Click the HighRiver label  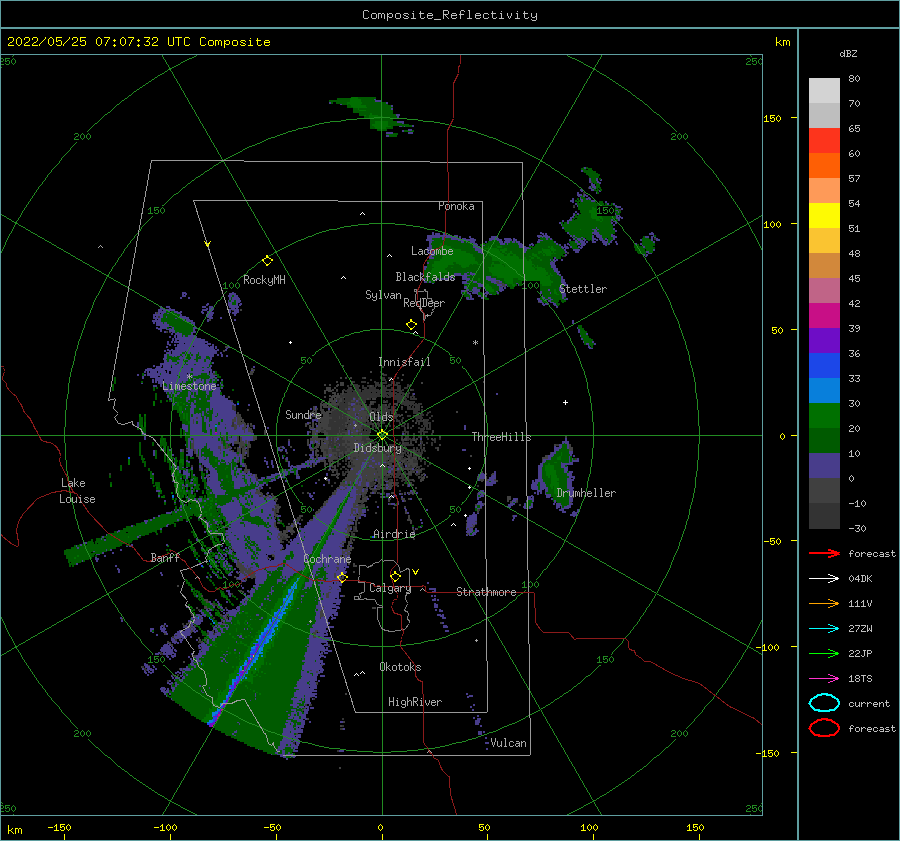tap(415, 702)
